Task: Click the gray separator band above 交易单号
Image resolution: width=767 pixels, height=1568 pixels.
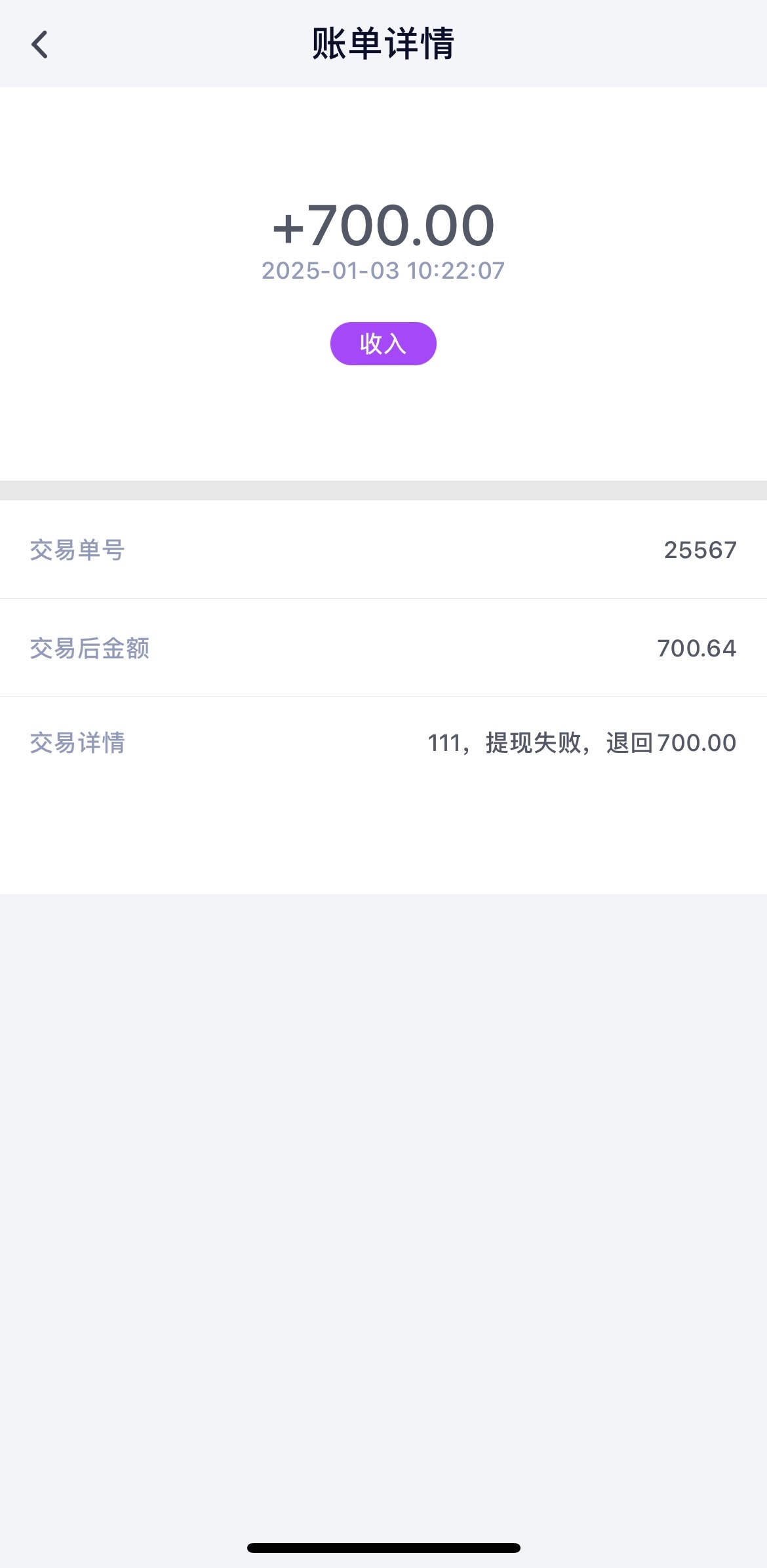Action: 383,491
